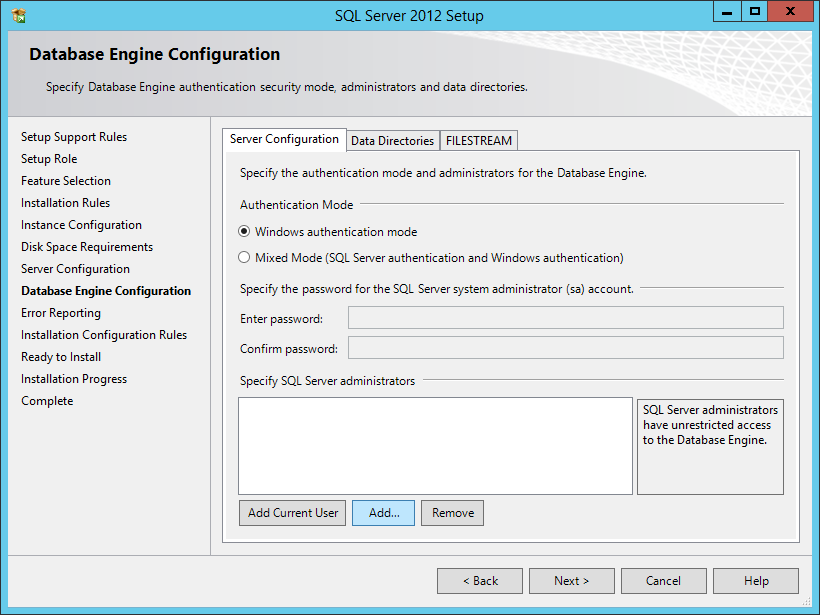The height and width of the screenshot is (615, 820).
Task: Click the SQL Server administrators list box
Action: (436, 446)
